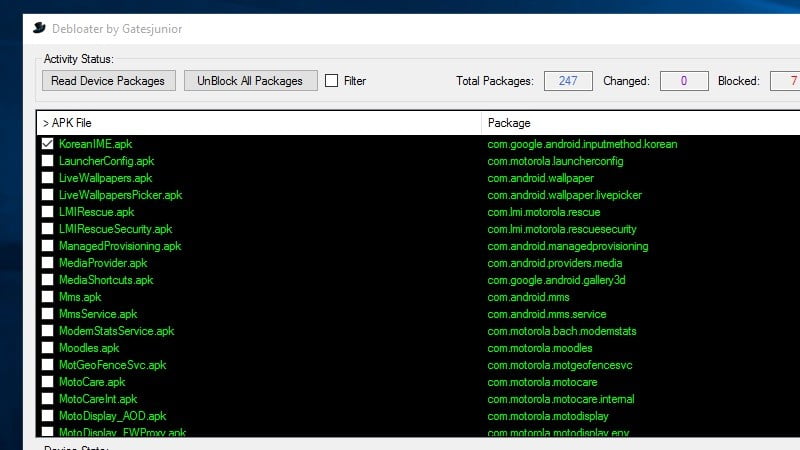Image resolution: width=800 pixels, height=450 pixels.
Task: Select the MotoCare.apk checkbox
Action: pos(47,382)
